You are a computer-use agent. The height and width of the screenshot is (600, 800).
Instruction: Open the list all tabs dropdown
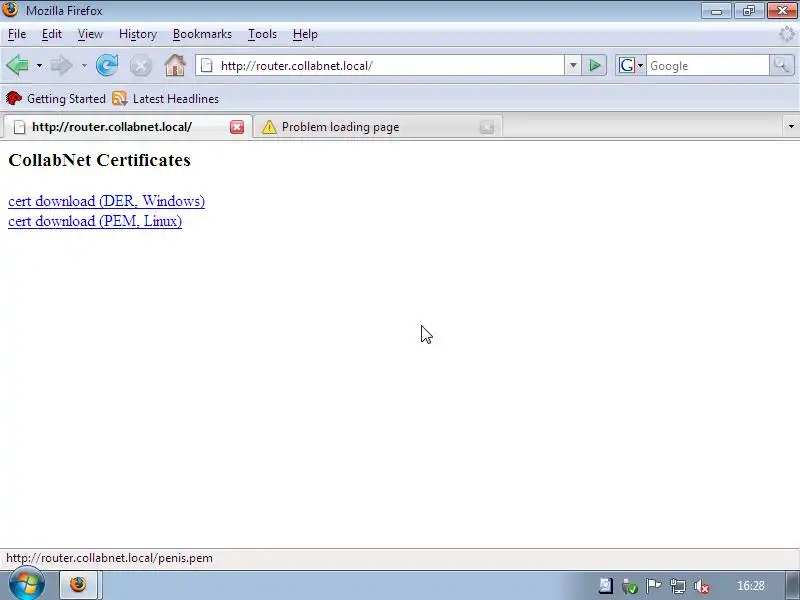(x=791, y=127)
